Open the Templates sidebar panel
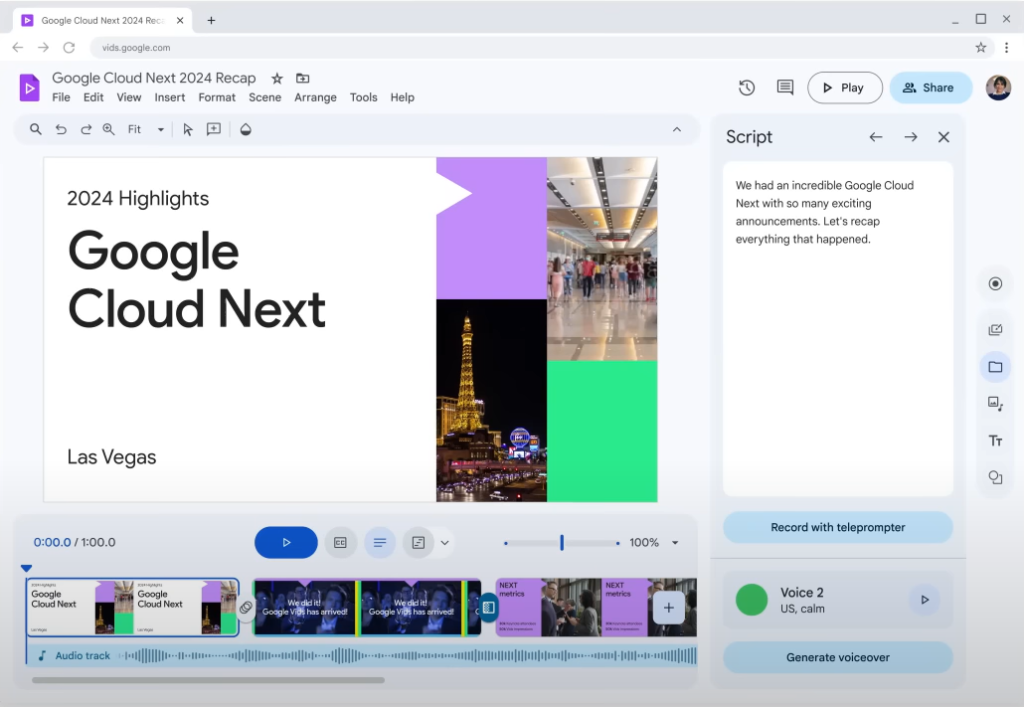Image resolution: width=1024 pixels, height=707 pixels. point(995,329)
